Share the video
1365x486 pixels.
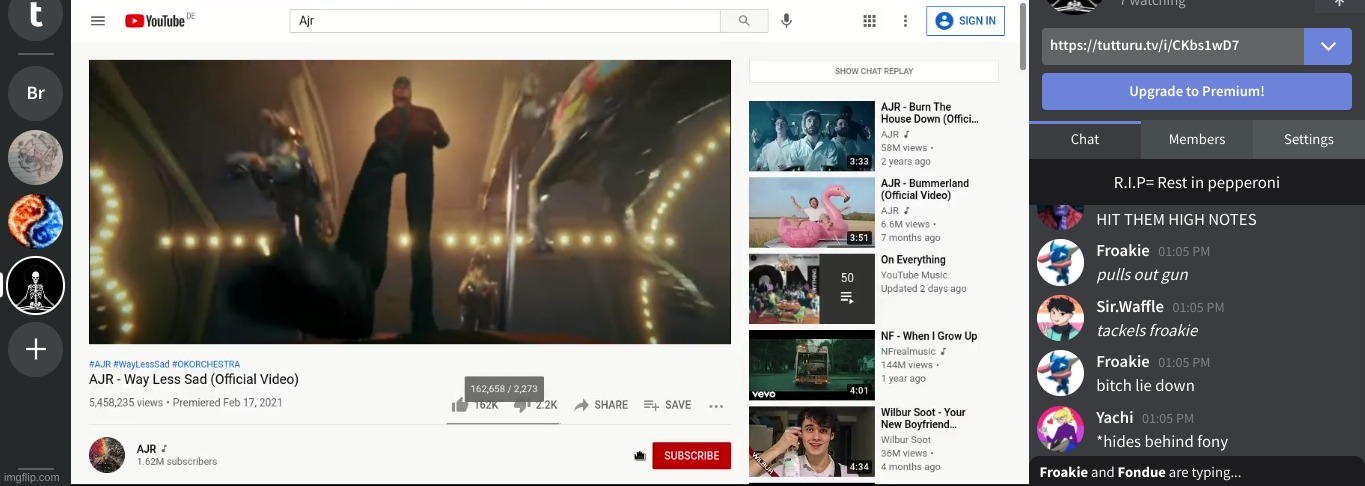[x=601, y=405]
